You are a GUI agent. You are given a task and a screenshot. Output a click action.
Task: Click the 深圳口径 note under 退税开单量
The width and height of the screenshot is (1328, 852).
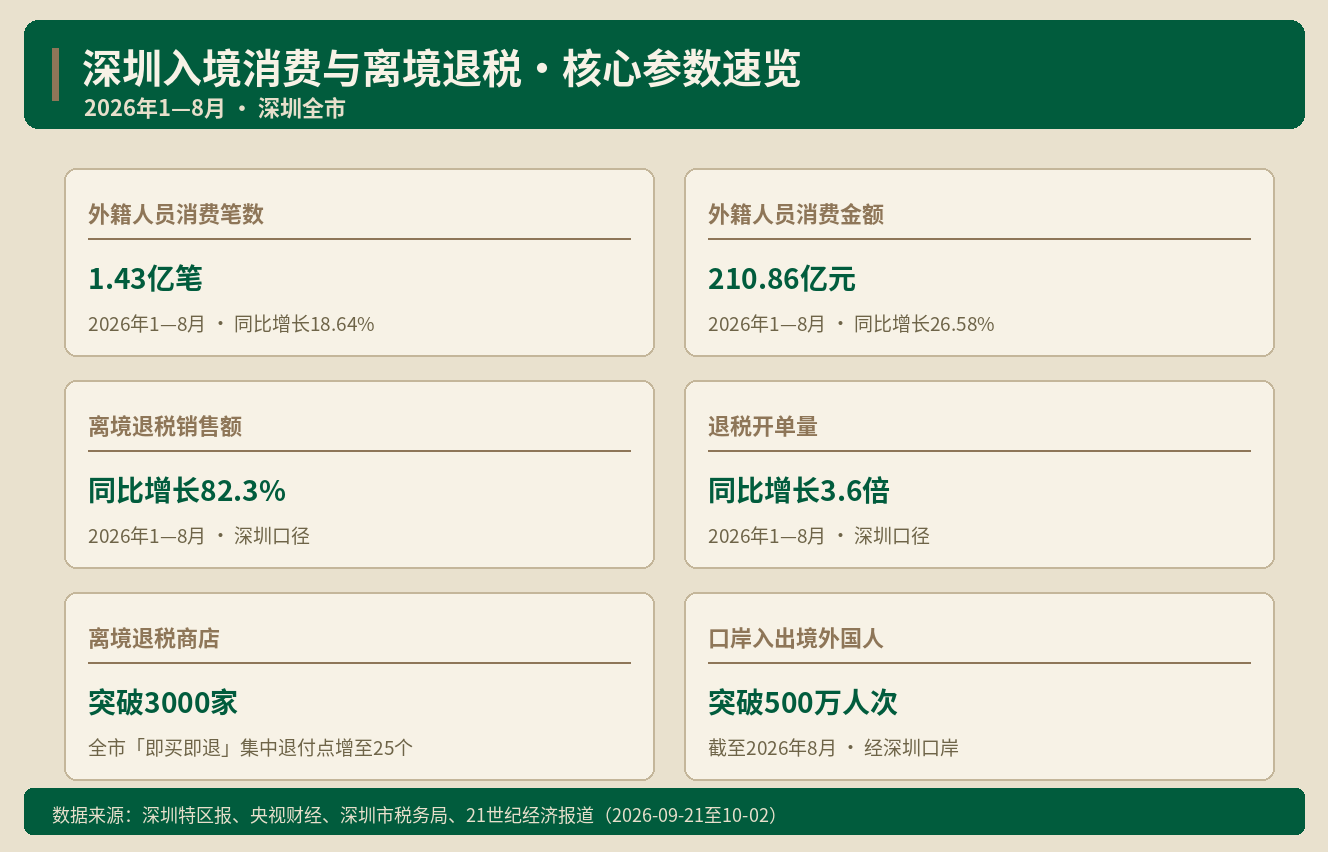(892, 536)
